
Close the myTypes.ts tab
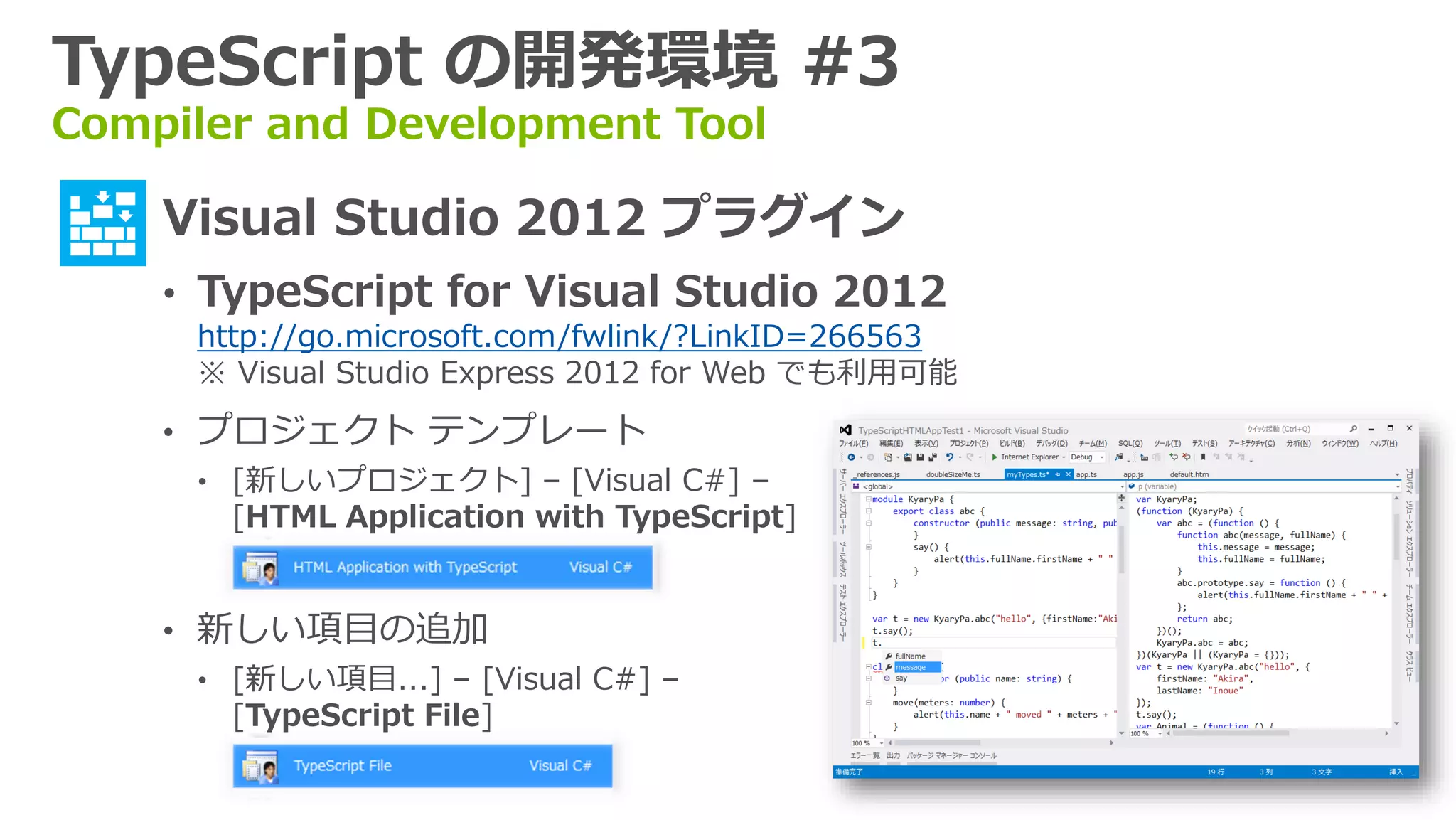1068,474
